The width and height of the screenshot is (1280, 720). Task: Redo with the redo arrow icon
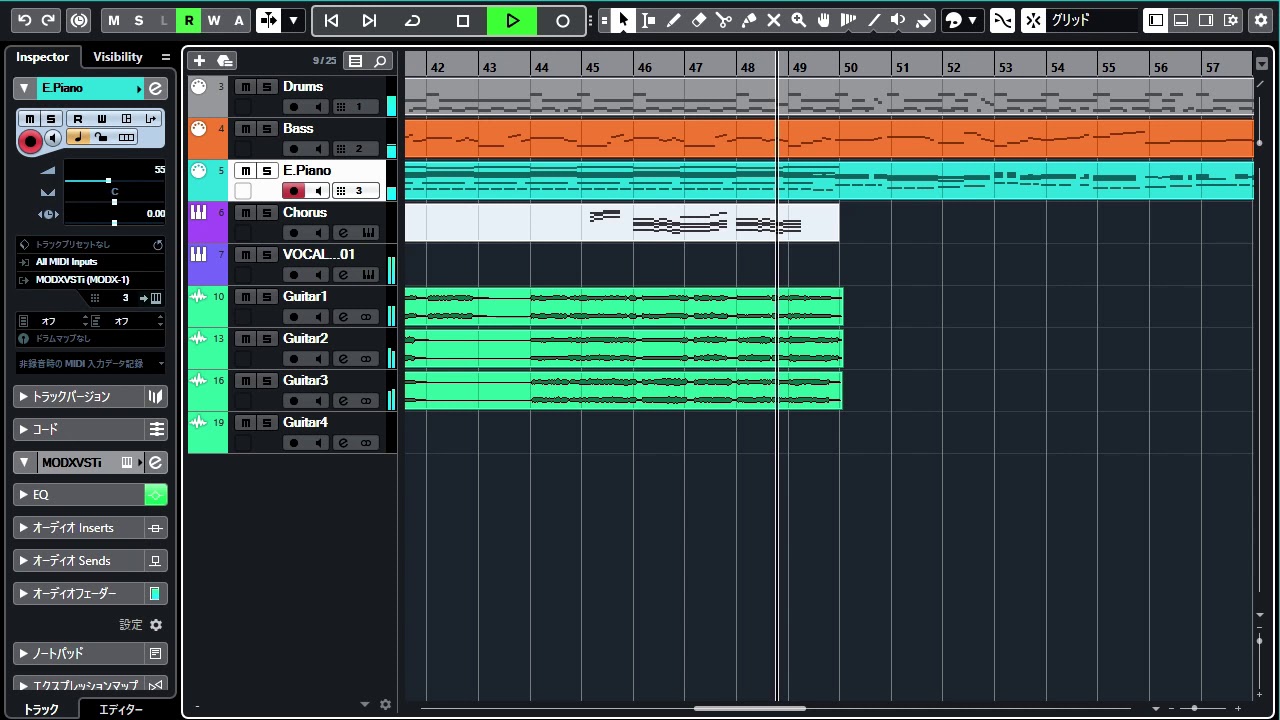47,20
